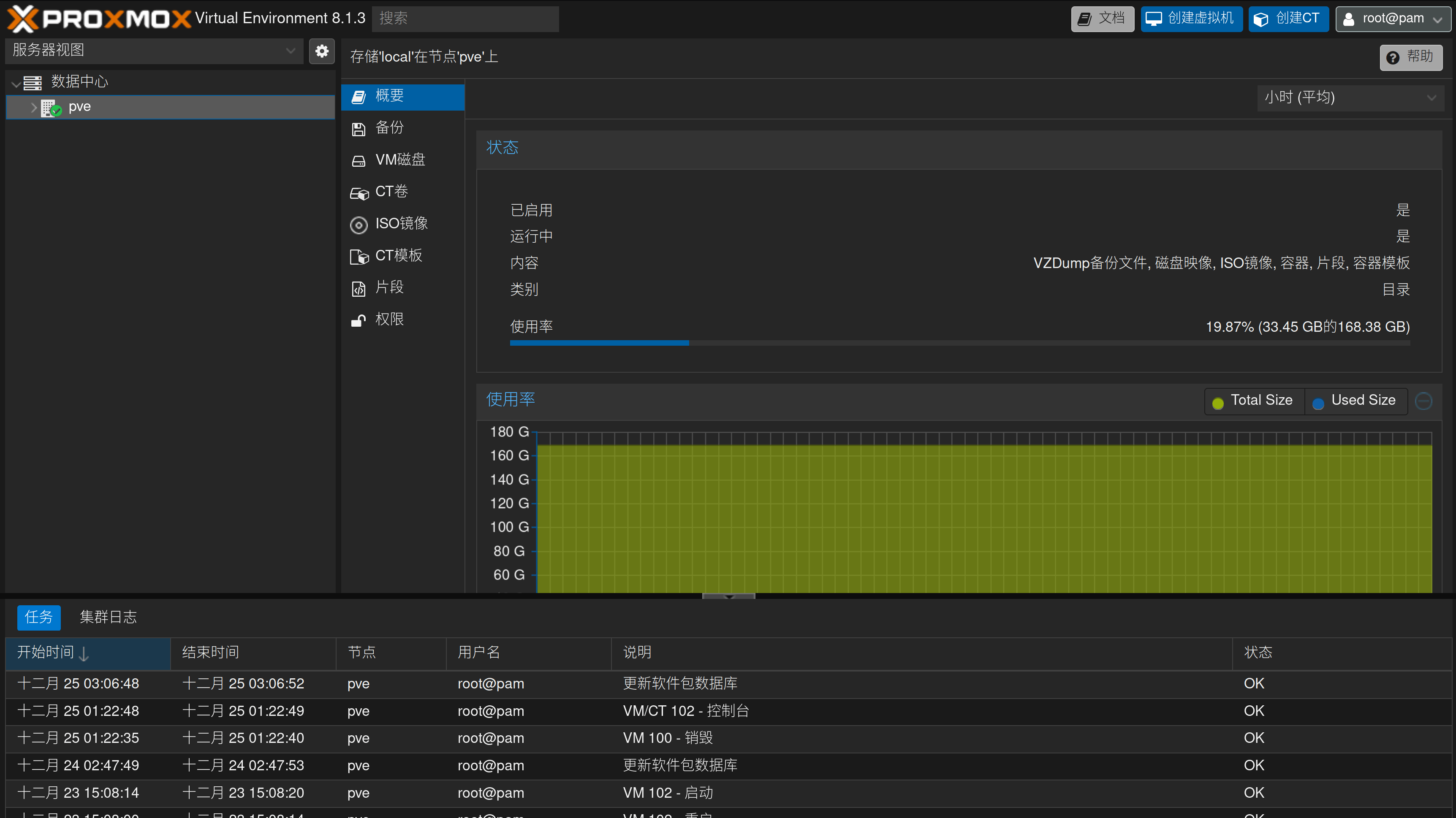Image resolution: width=1456 pixels, height=818 pixels.
Task: Select the 概要 menu item
Action: tap(402, 97)
